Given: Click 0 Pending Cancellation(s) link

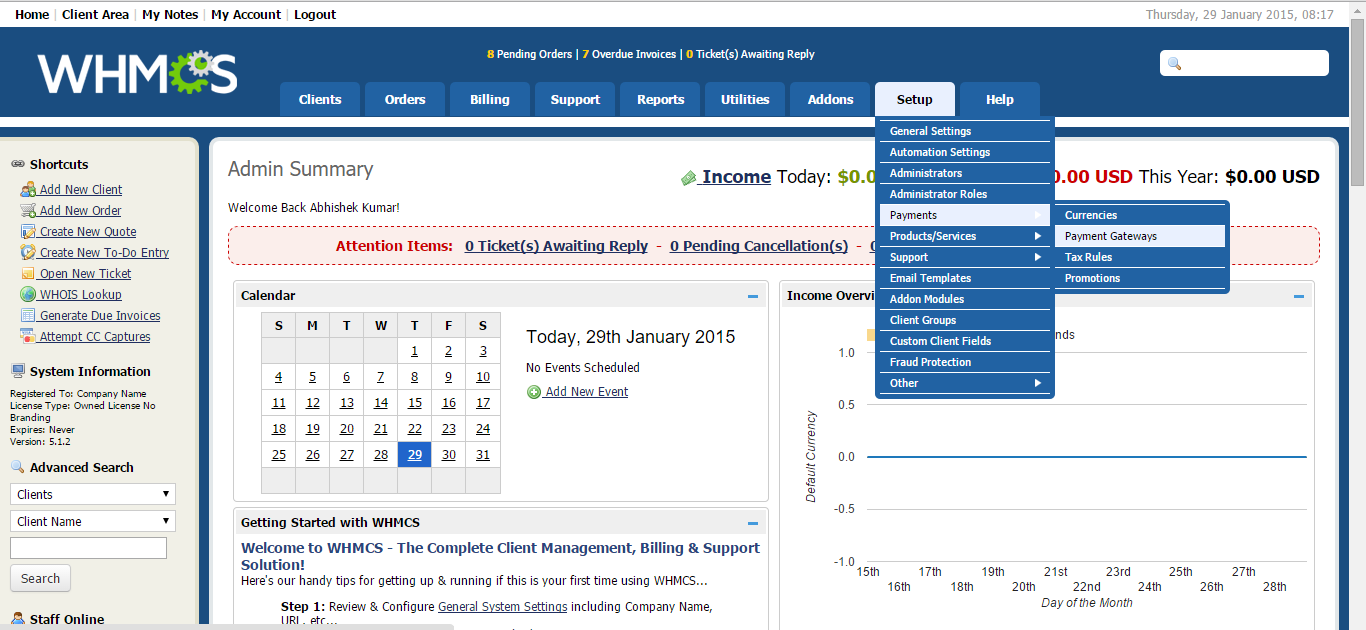Looking at the screenshot, I should (759, 246).
